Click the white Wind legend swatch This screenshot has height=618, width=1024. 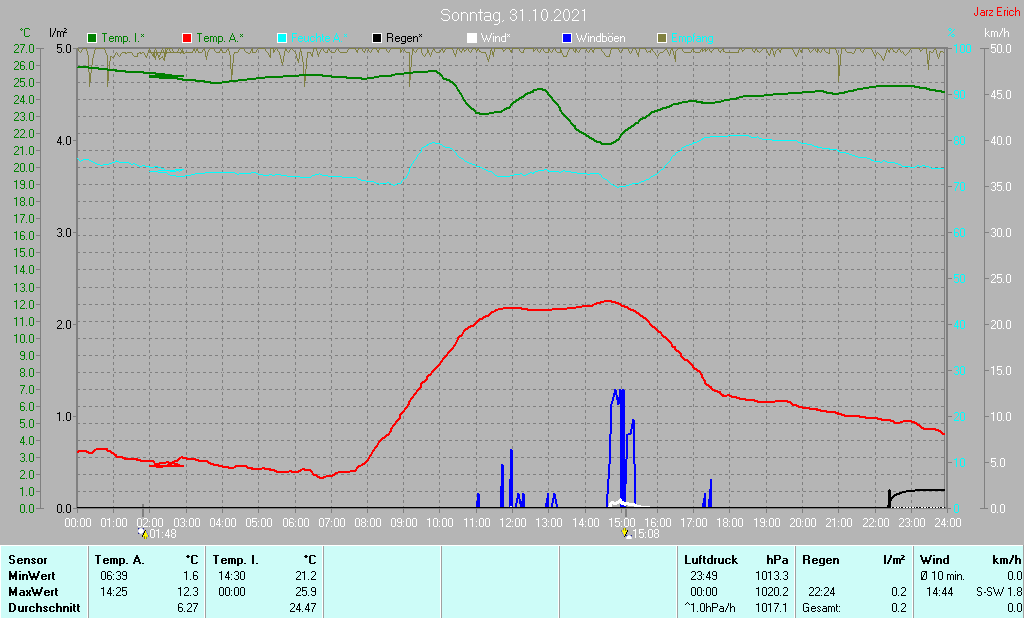(472, 39)
